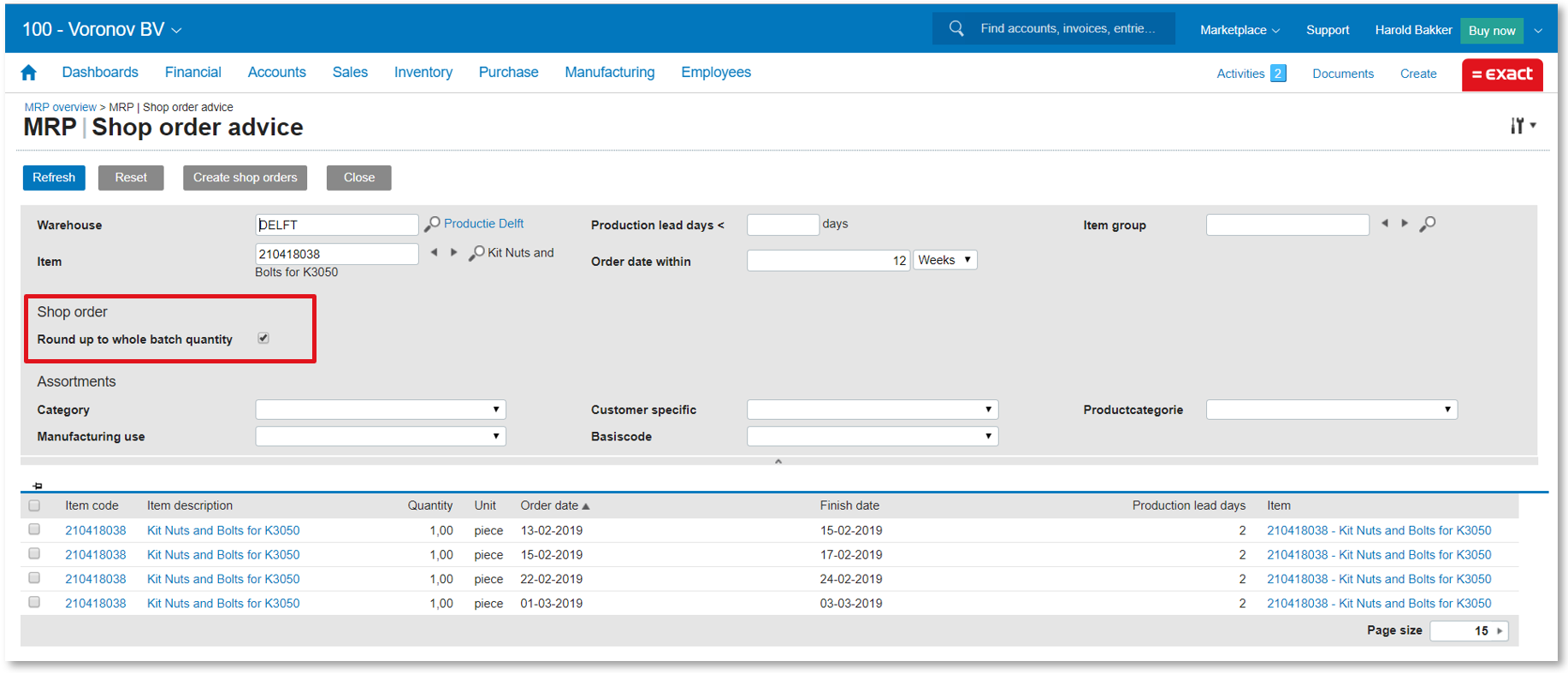This screenshot has height=673, width=1568.
Task: Go to next Item group arrow
Action: pyautogui.click(x=1405, y=223)
